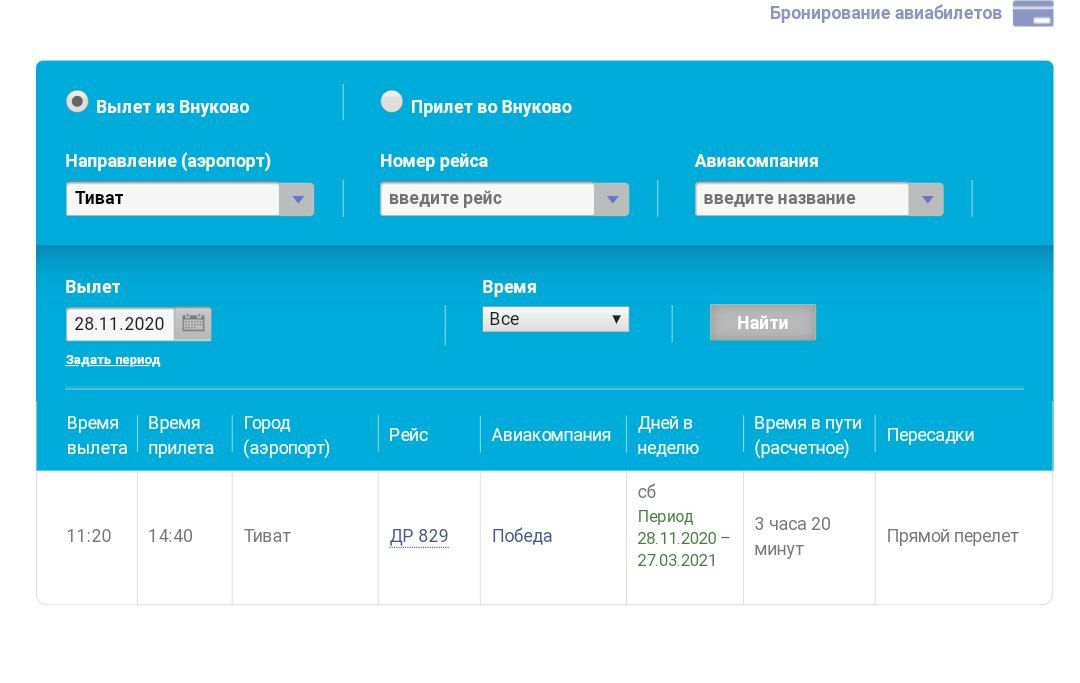Open flight ДР 829 link

[419, 536]
